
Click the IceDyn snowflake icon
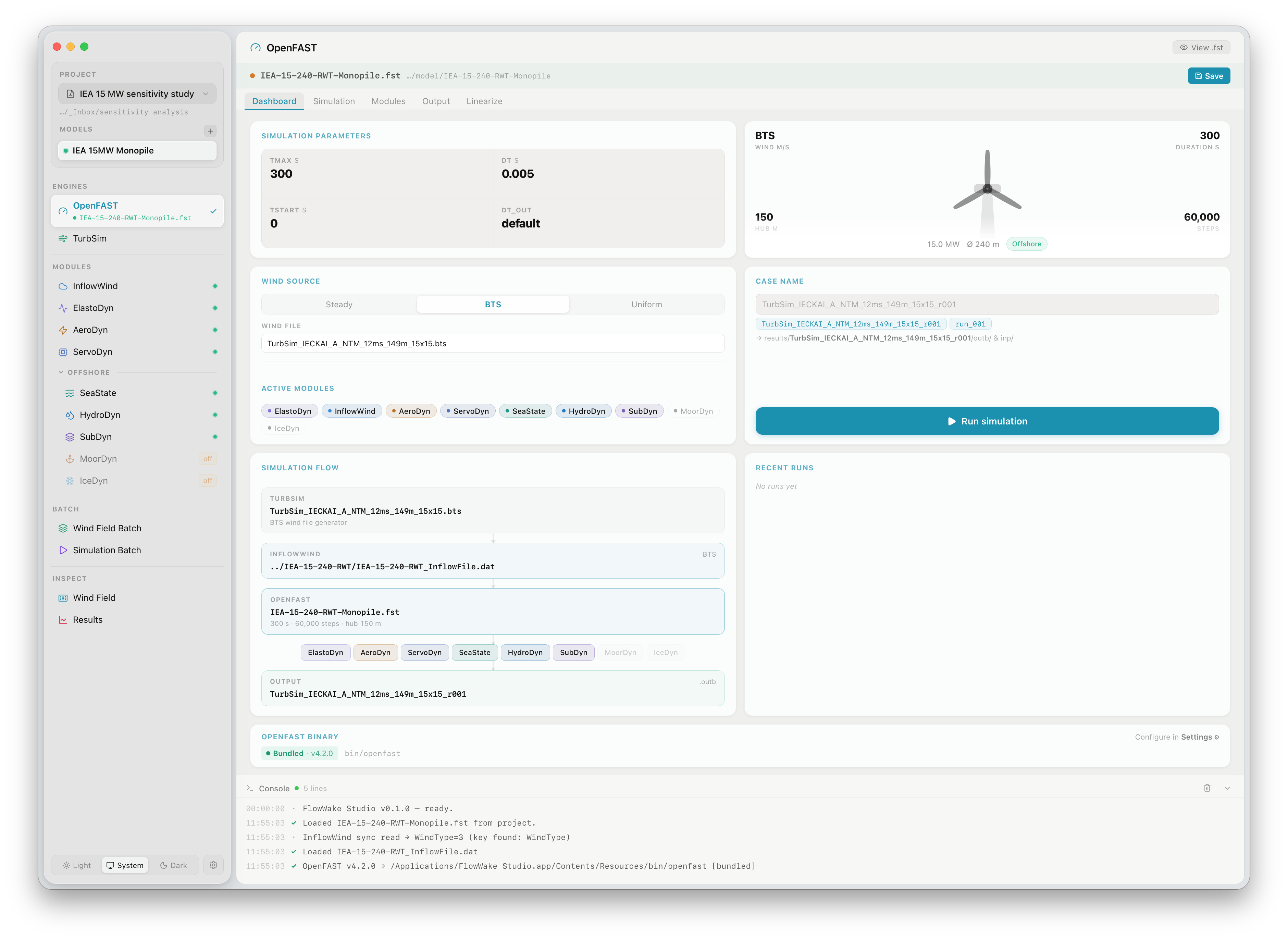click(x=70, y=481)
